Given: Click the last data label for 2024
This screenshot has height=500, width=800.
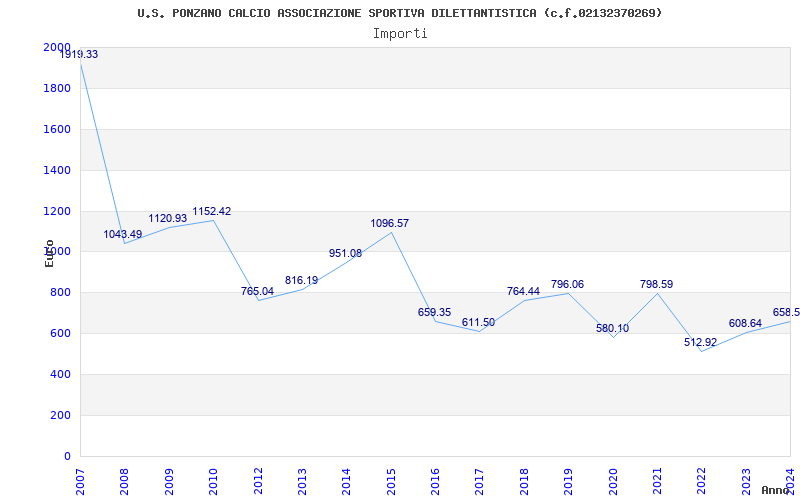Looking at the screenshot, I should point(786,312).
